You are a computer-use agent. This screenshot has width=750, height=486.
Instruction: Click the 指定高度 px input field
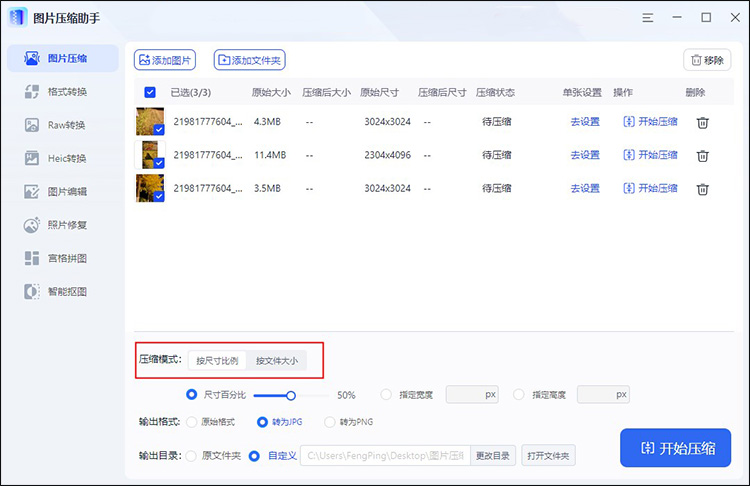coord(603,395)
